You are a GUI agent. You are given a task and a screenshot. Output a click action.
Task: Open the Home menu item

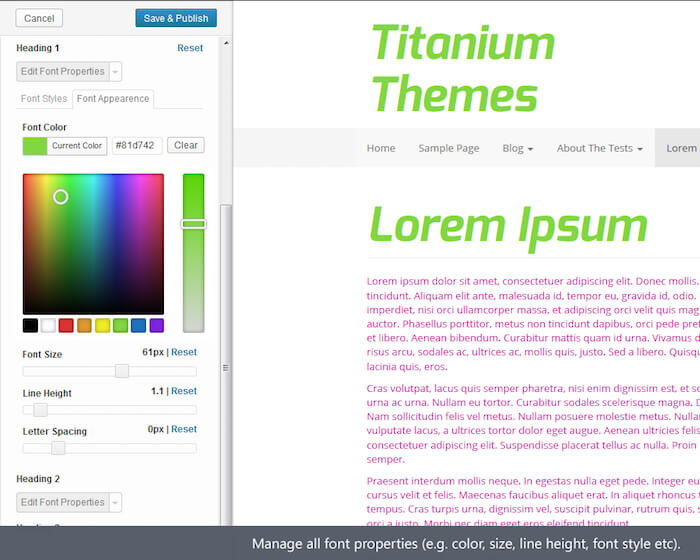point(381,148)
